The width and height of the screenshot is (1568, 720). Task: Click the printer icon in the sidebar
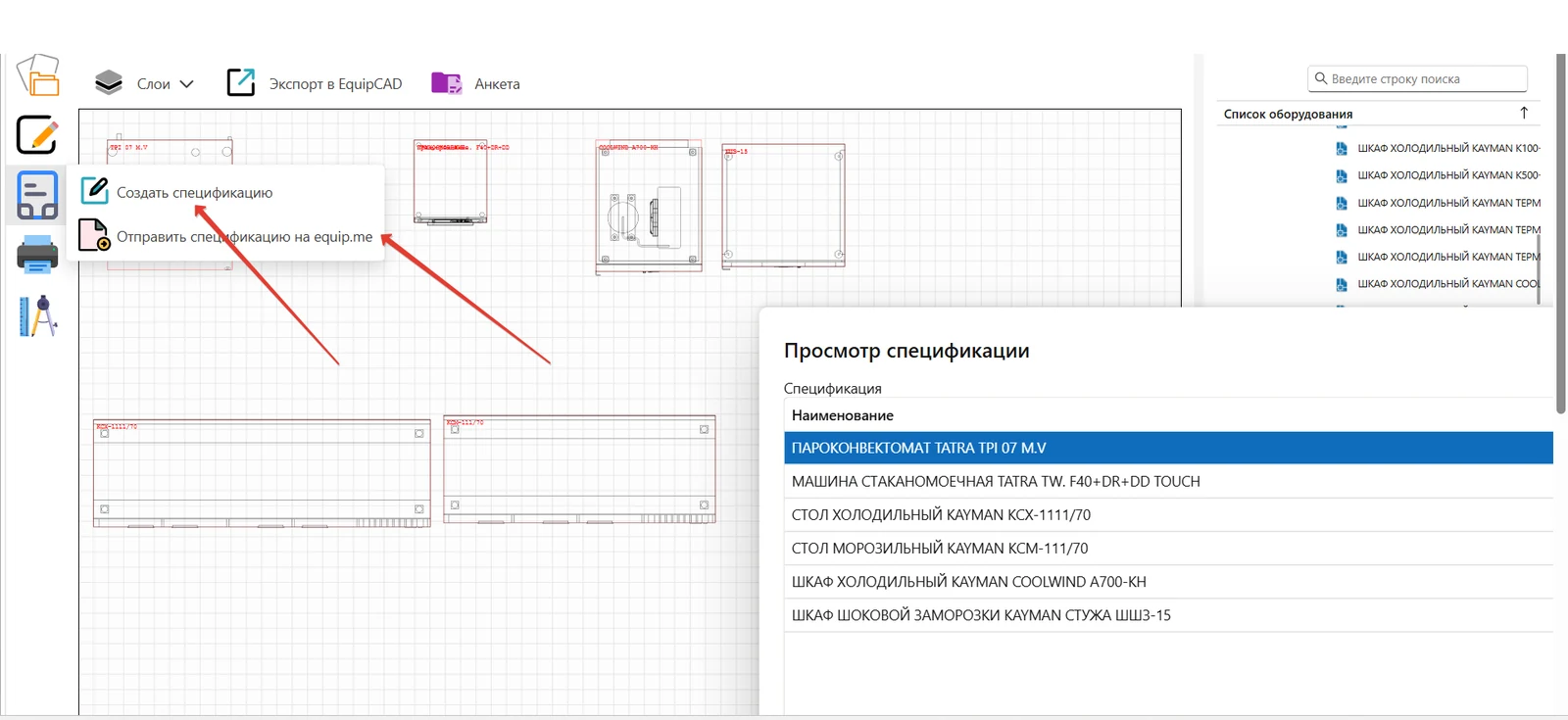point(38,255)
